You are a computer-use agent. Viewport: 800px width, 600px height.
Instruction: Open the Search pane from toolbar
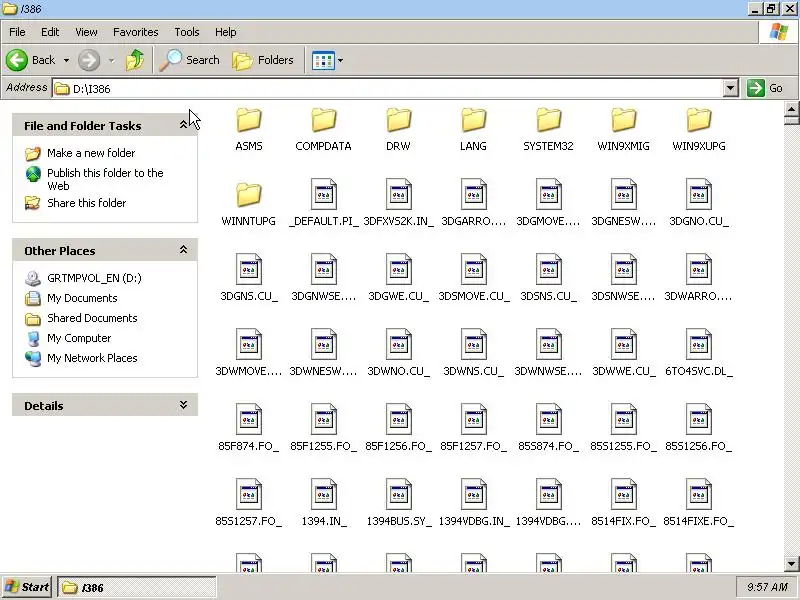point(189,60)
